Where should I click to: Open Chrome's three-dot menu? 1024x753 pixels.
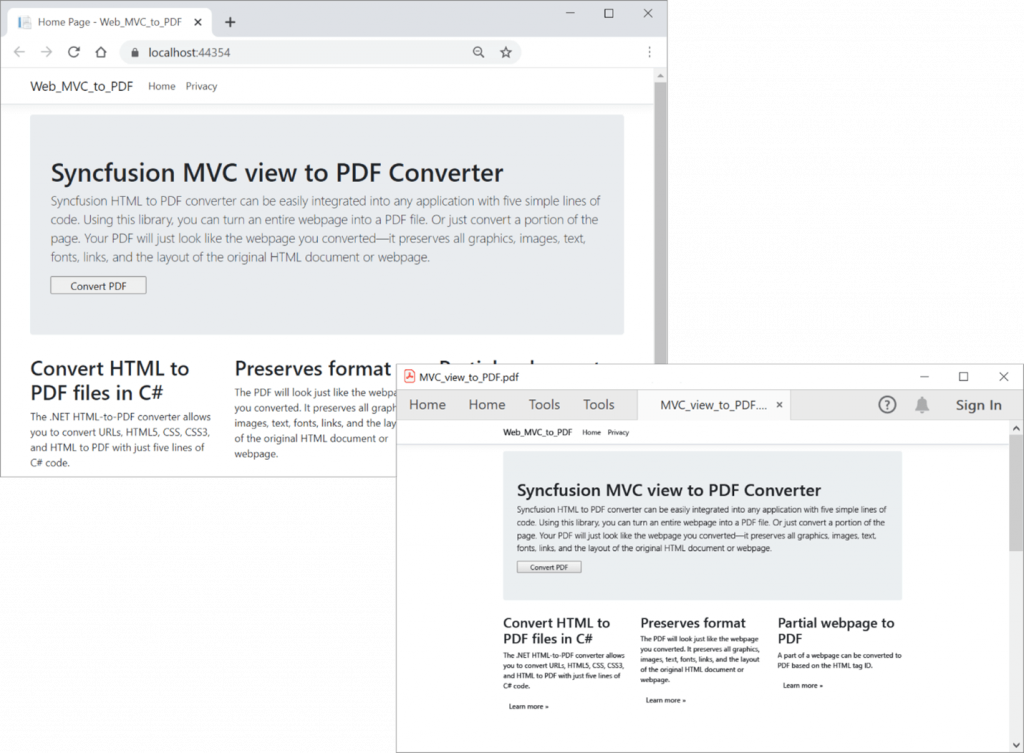(649, 51)
